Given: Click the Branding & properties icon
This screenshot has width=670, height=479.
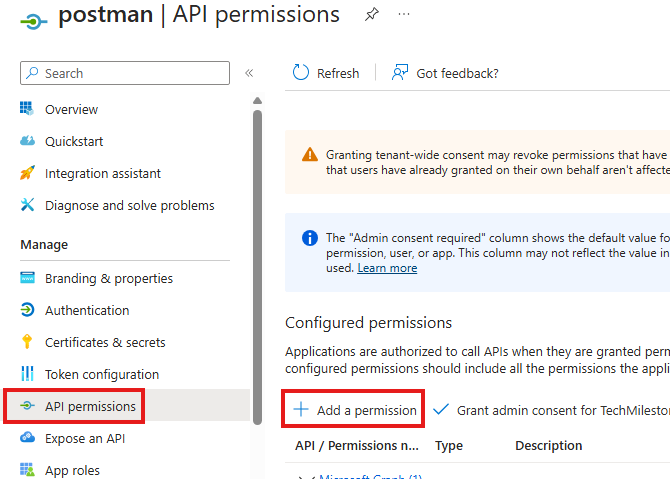Looking at the screenshot, I should 27,278.
